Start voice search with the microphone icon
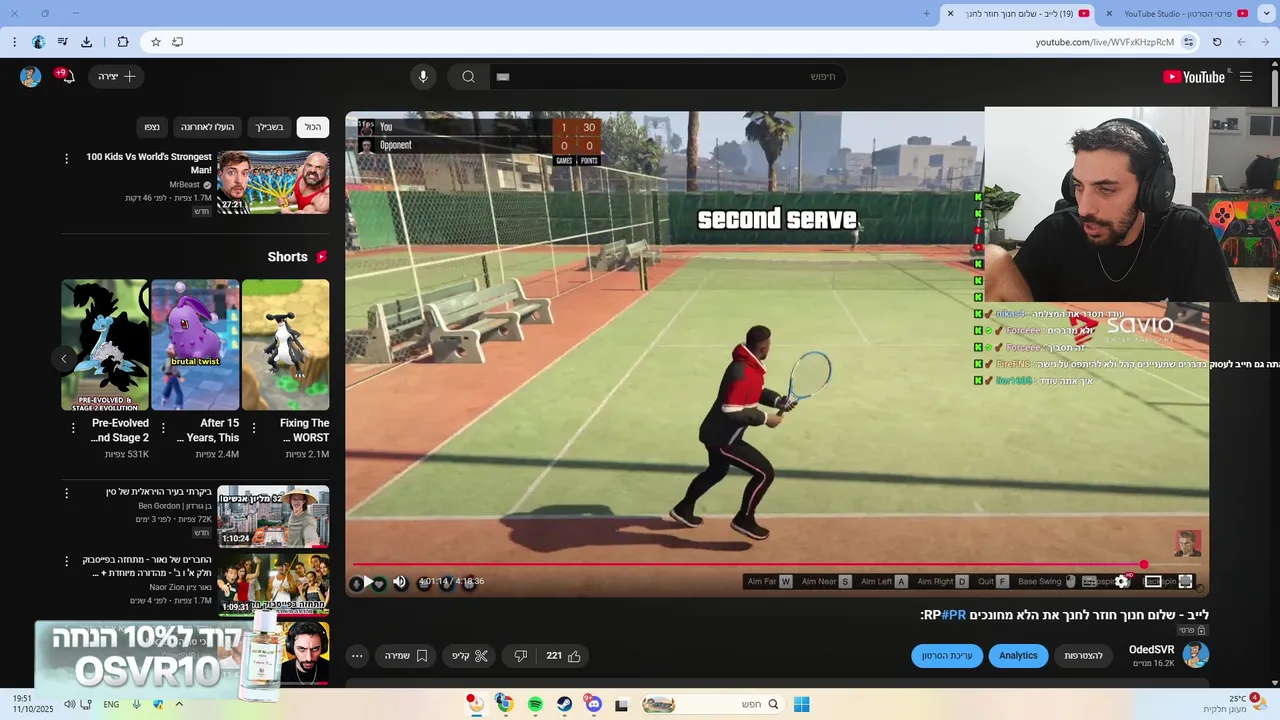The height and width of the screenshot is (720, 1280). pos(423,77)
